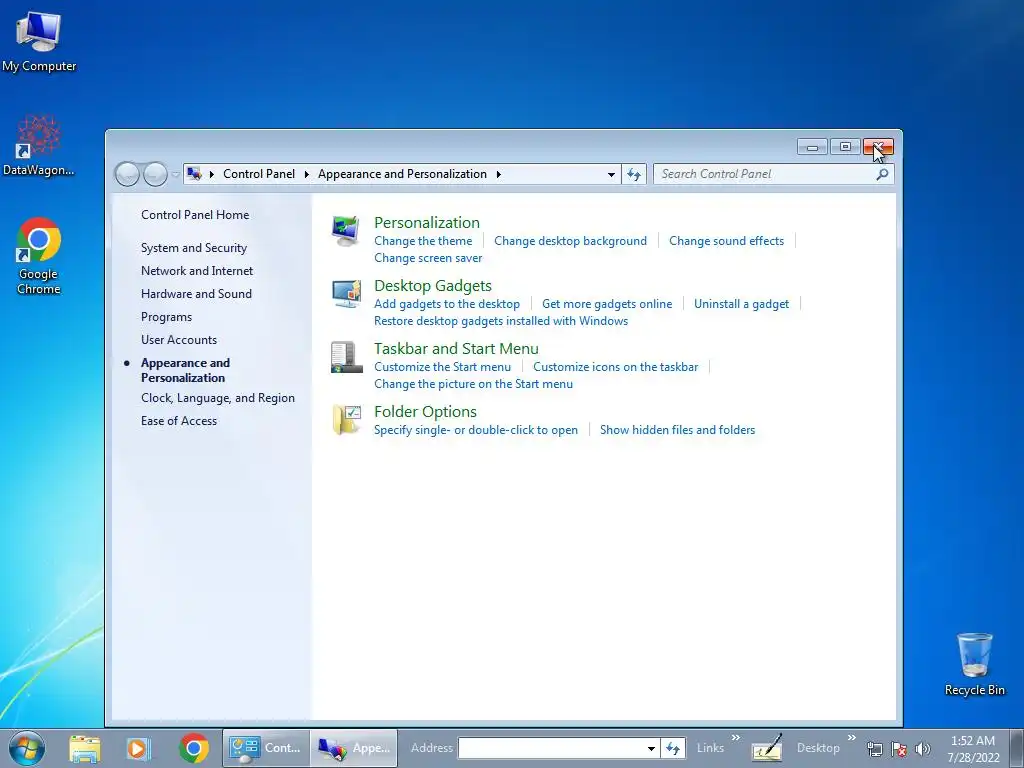
Task: Open Windows Explorer from the taskbar
Action: click(x=85, y=748)
